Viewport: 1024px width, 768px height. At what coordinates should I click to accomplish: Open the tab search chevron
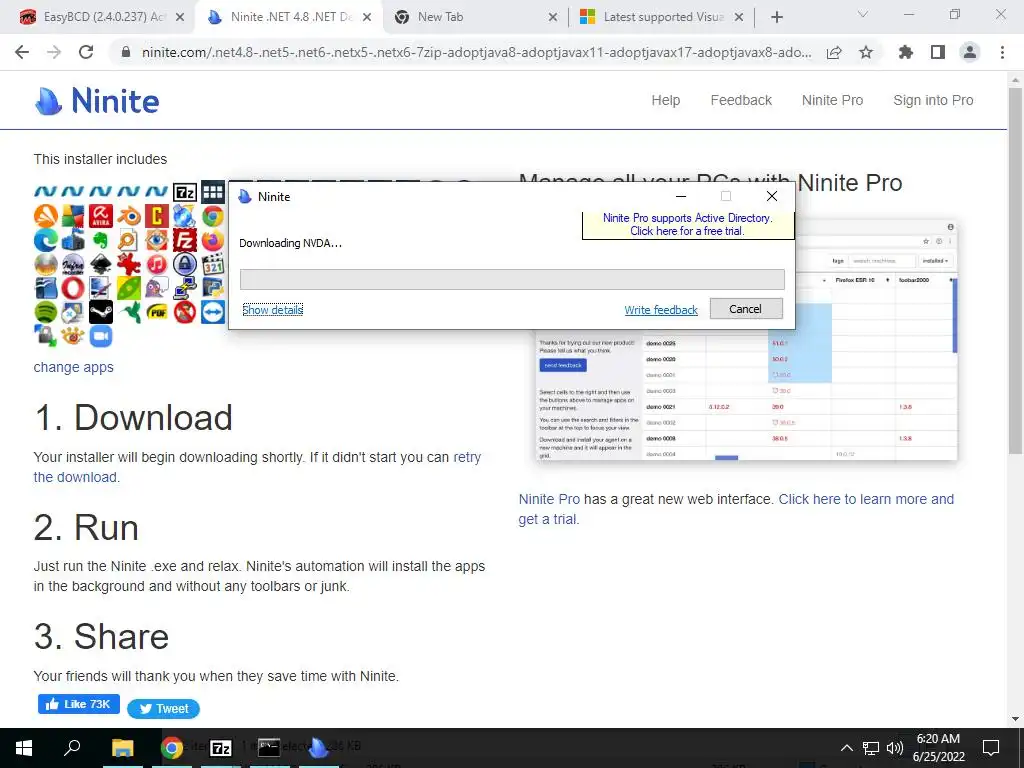point(863,14)
